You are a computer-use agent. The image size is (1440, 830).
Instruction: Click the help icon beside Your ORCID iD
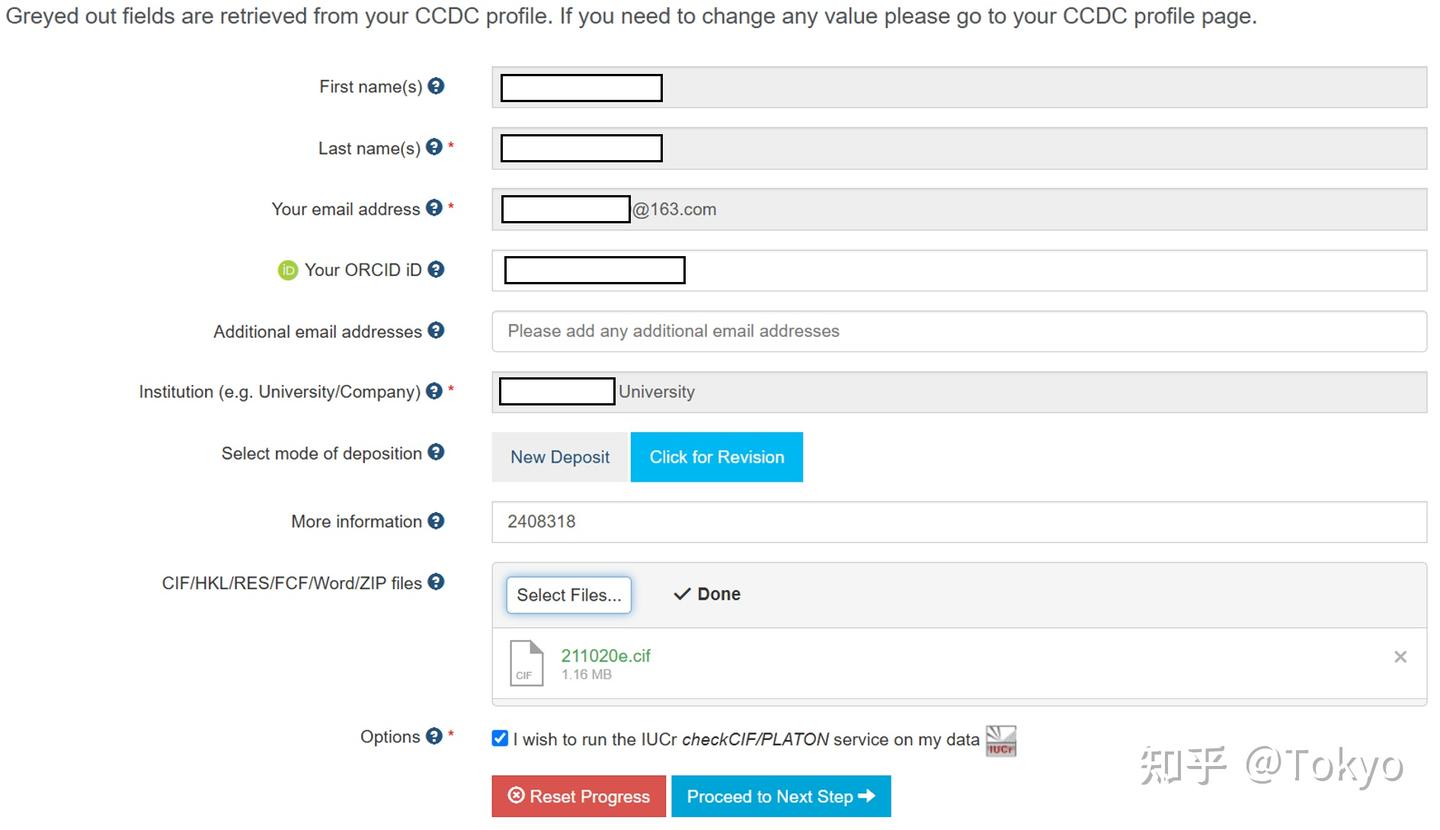(436, 269)
